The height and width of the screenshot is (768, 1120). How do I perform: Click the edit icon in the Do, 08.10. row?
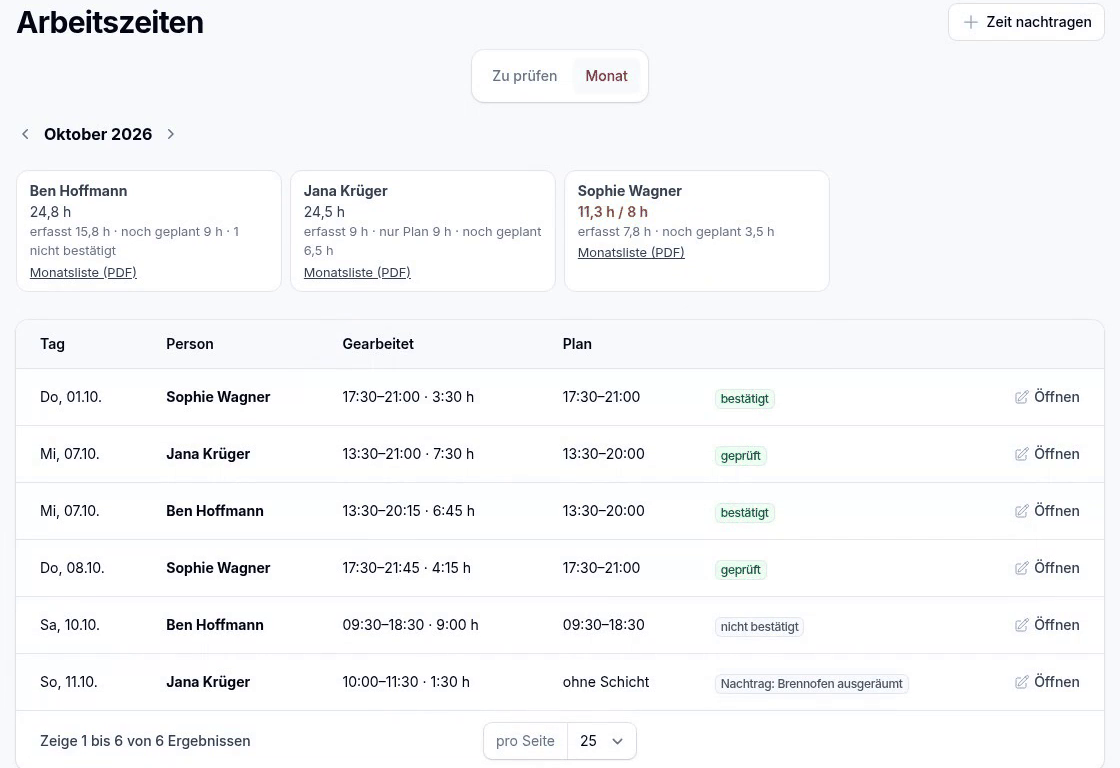coord(1021,568)
